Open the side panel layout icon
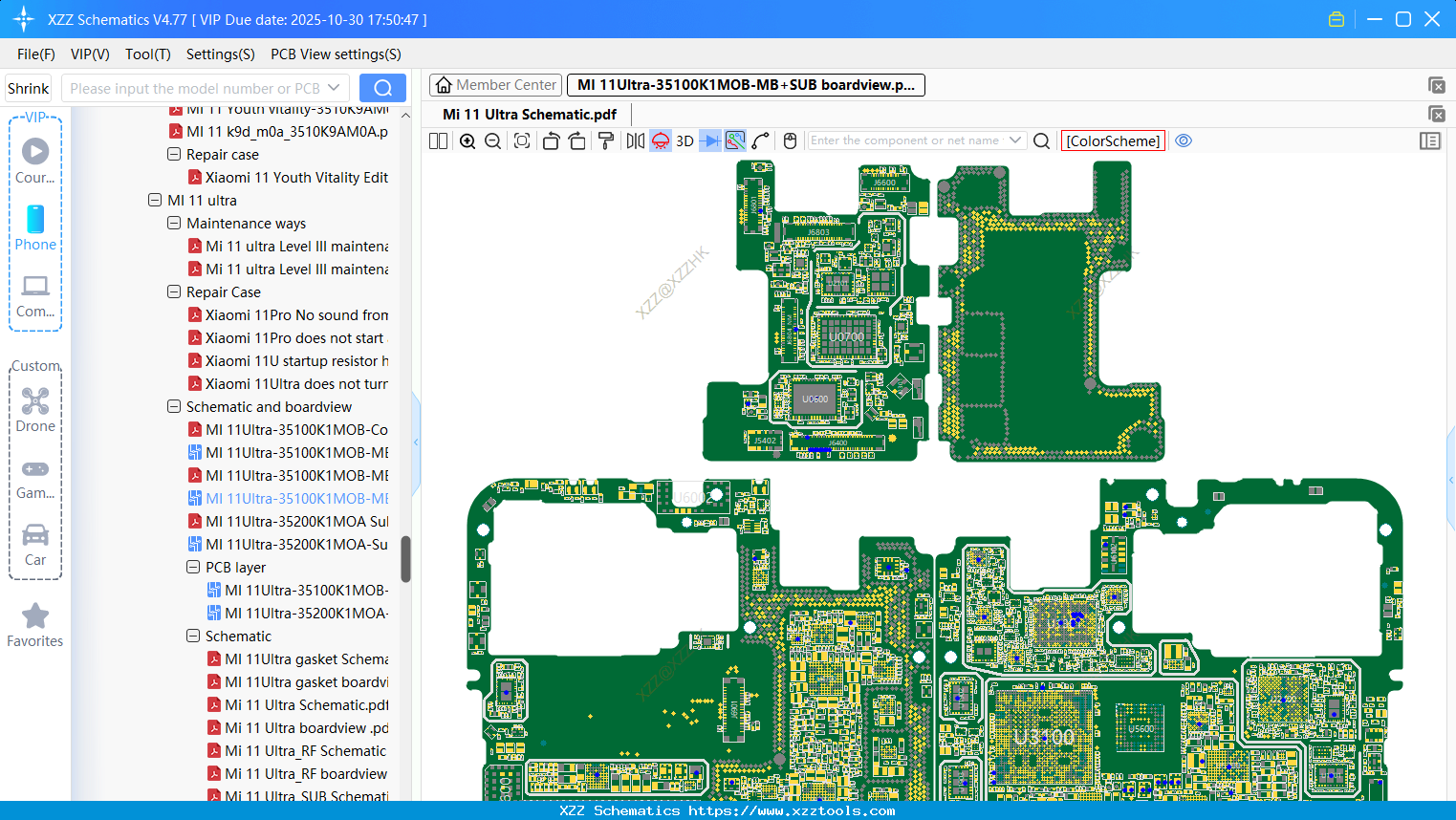This screenshot has height=820, width=1456. pos(1430,140)
